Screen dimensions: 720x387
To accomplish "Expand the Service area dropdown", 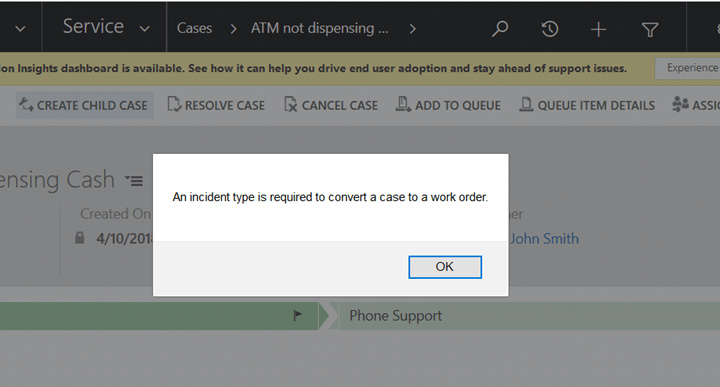I will [x=145, y=29].
